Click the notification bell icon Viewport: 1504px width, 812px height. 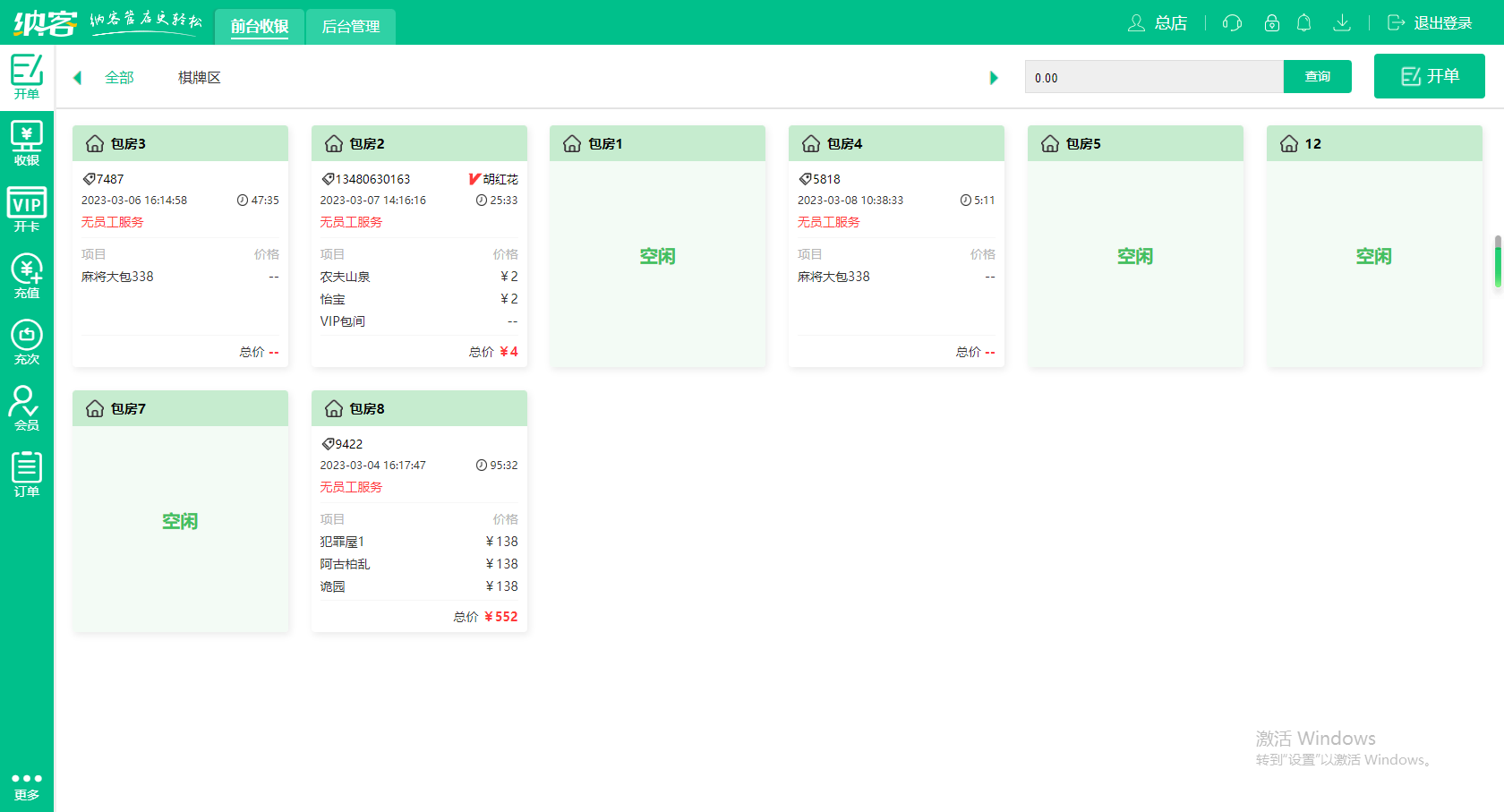[x=1304, y=23]
